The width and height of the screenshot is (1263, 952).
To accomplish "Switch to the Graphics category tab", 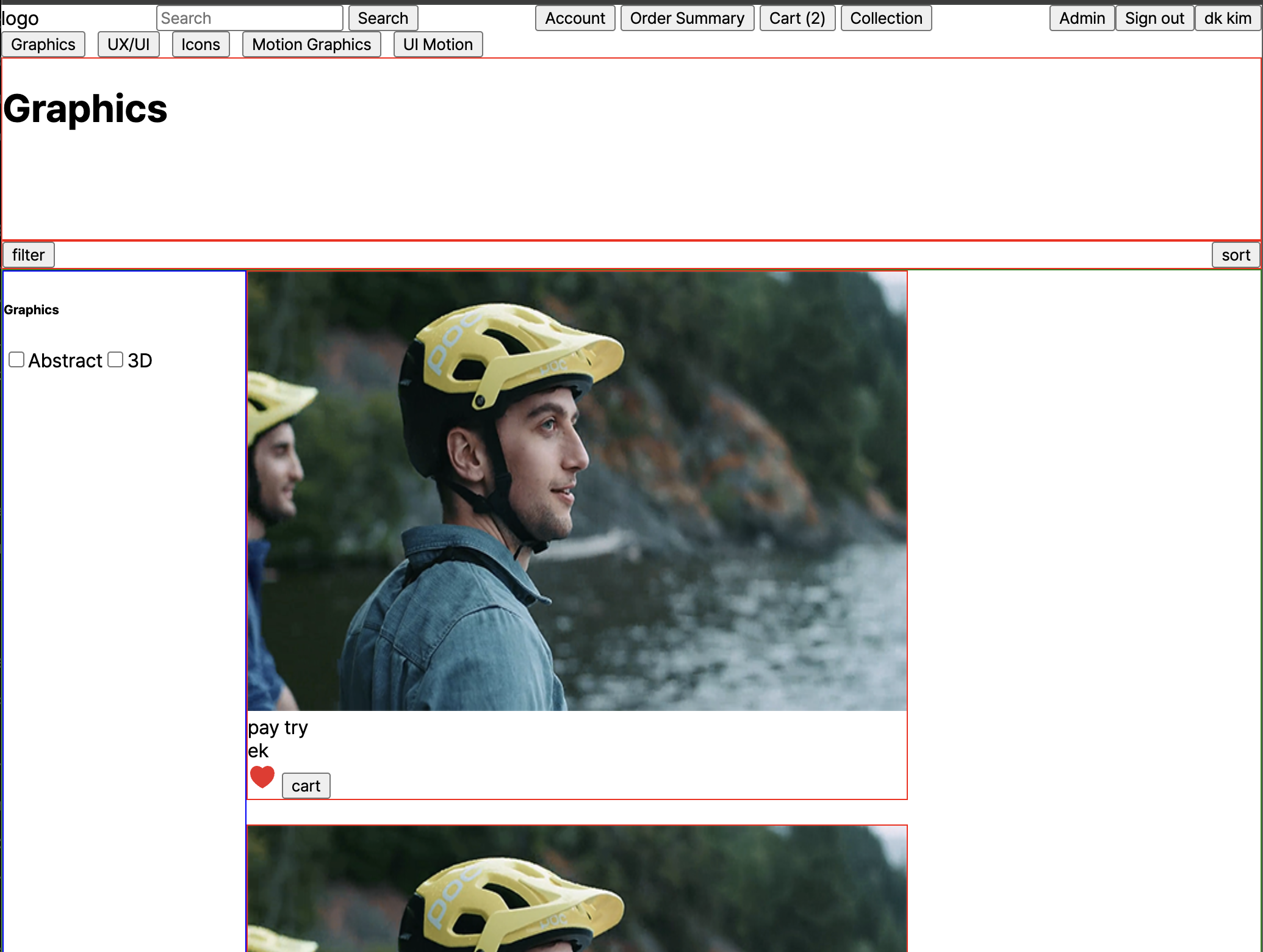I will [43, 45].
